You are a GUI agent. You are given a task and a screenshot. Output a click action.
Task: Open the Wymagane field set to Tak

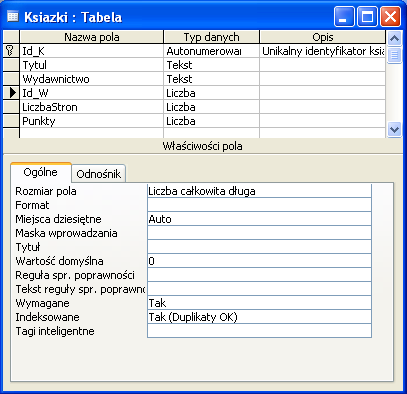pos(259,303)
